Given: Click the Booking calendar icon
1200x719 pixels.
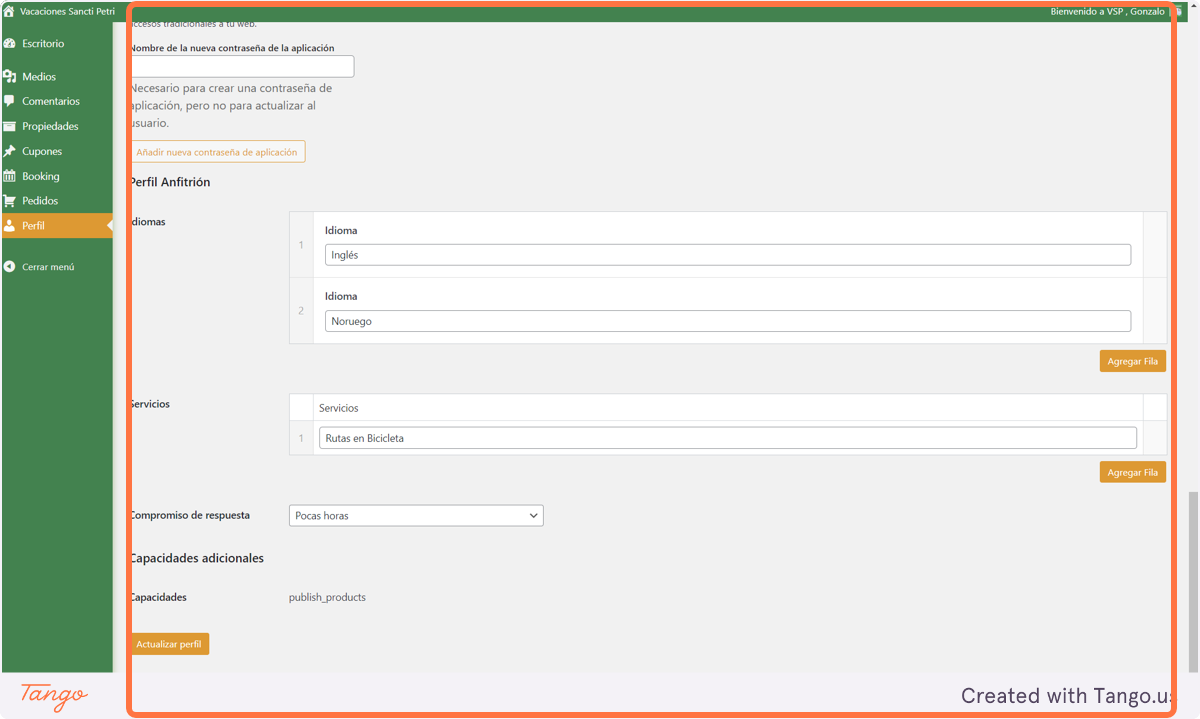Looking at the screenshot, I should coord(9,176).
